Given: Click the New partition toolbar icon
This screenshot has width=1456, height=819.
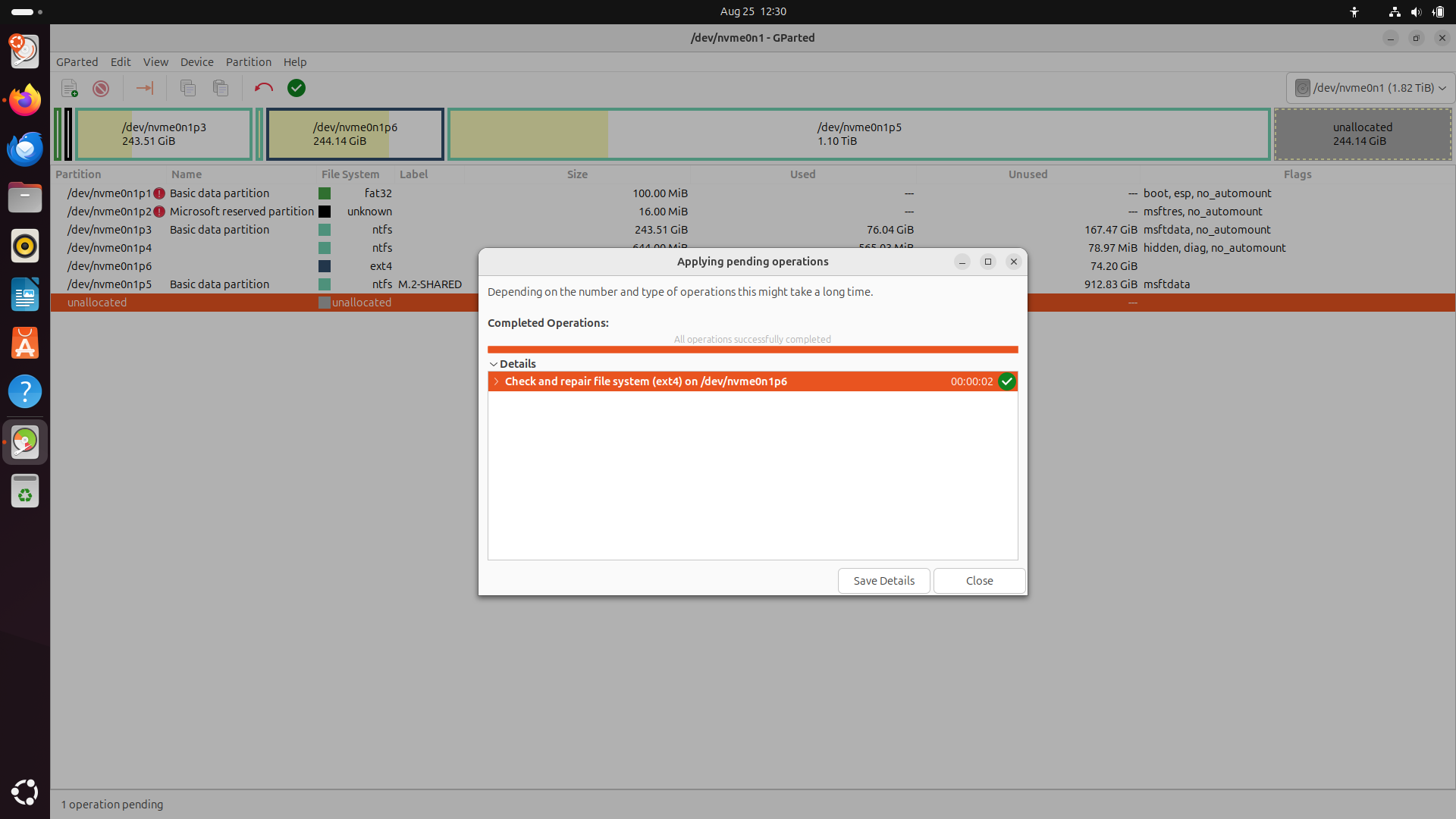Looking at the screenshot, I should 69,88.
